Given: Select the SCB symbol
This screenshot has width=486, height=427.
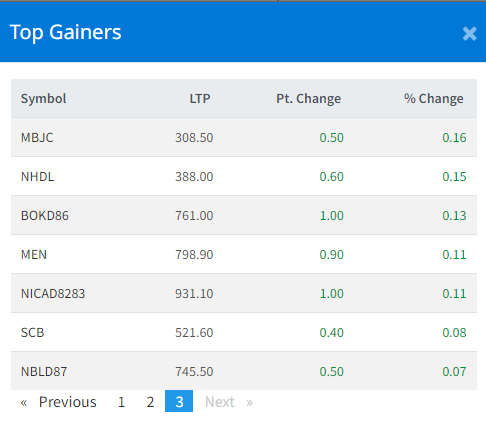Looking at the screenshot, I should (x=32, y=332).
